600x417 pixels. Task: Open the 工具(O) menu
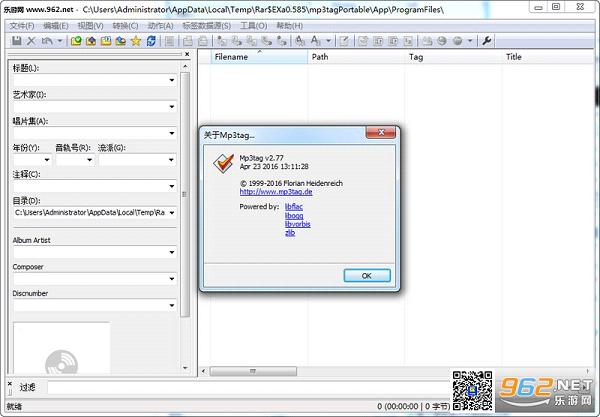[254, 26]
